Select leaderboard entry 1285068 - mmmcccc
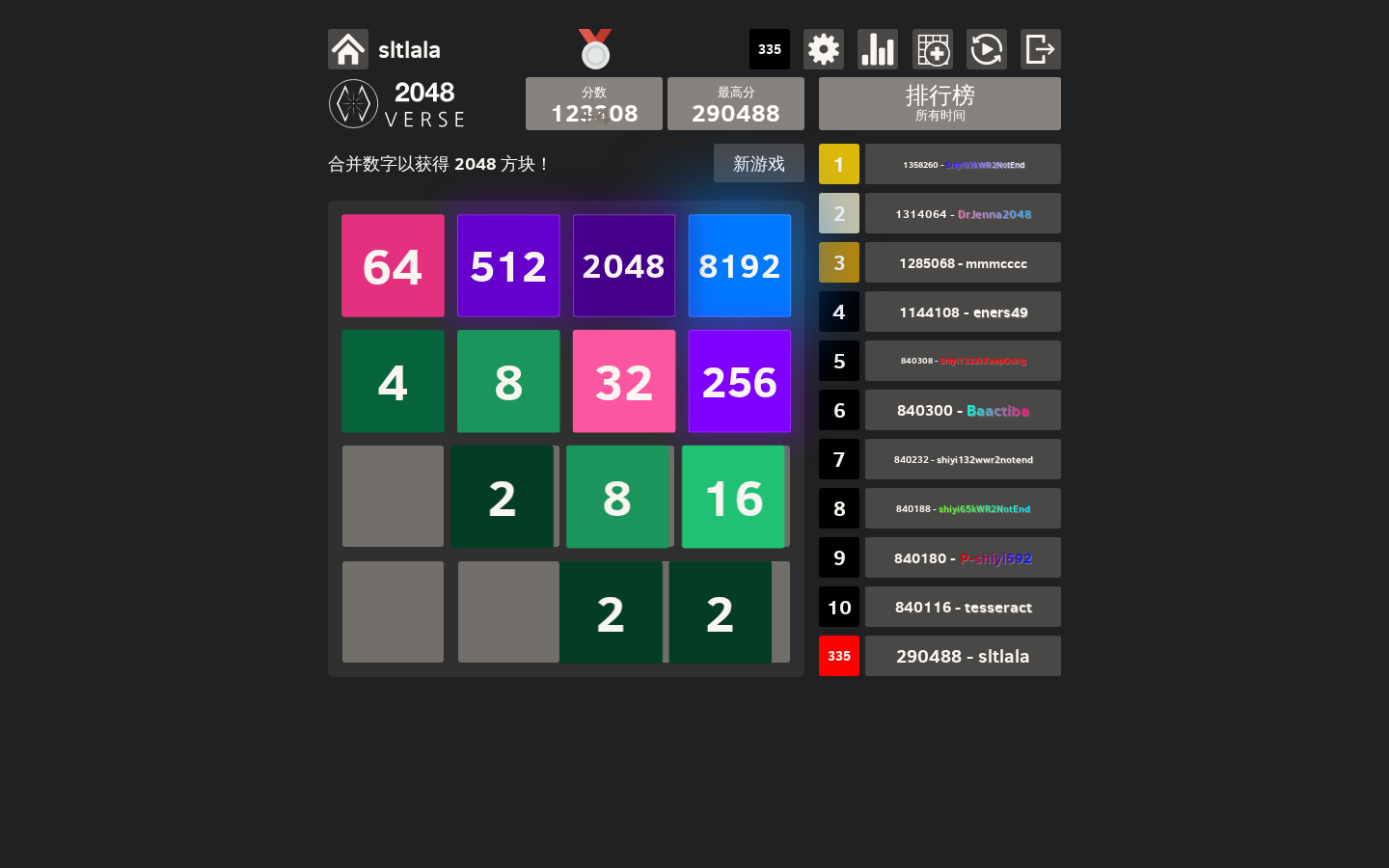Screen dimensions: 1389x868 pos(963,262)
